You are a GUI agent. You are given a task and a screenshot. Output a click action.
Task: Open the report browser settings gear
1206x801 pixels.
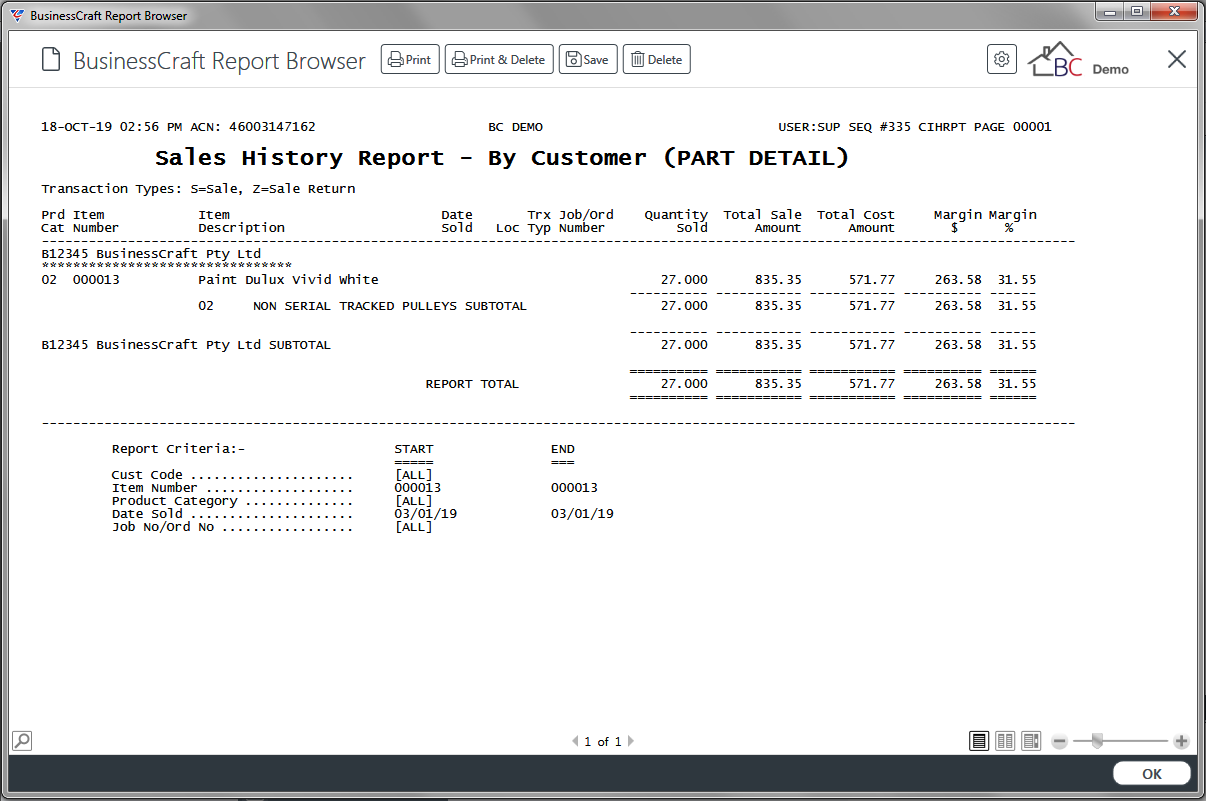click(x=1001, y=59)
